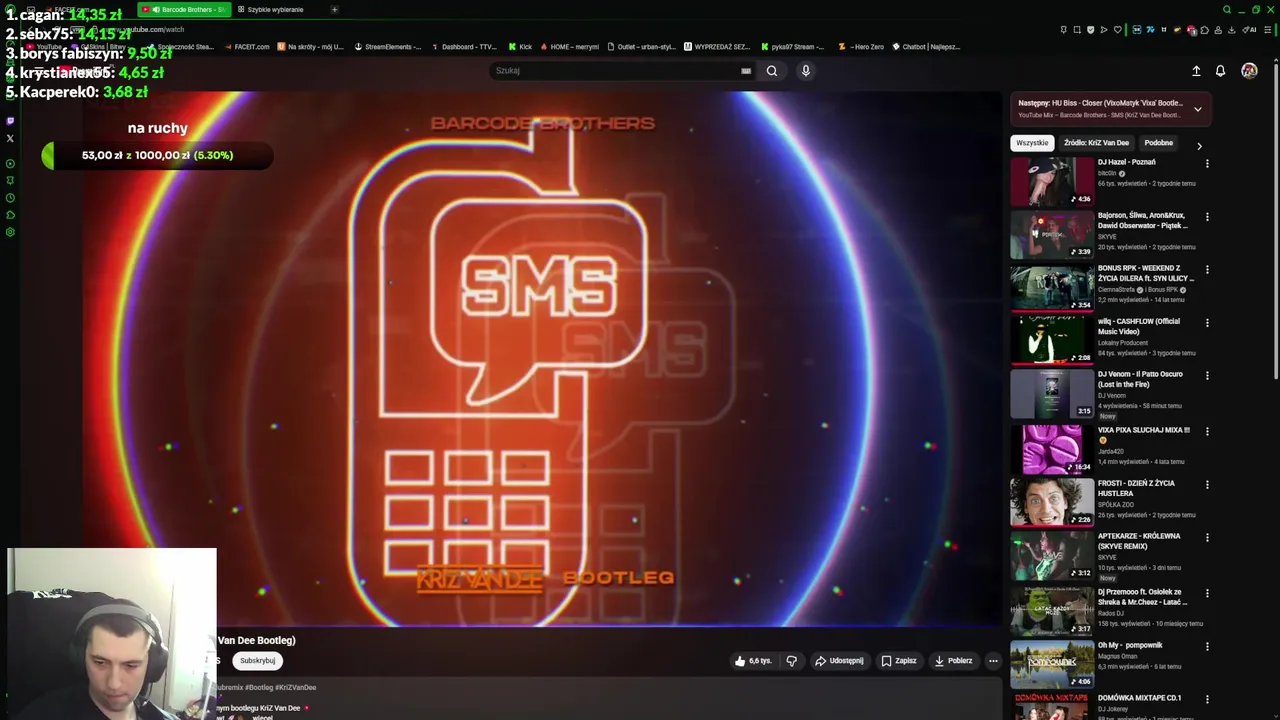Select the Źródło: KriZ Van Dee chip
The height and width of the screenshot is (720, 1280).
click(x=1096, y=143)
